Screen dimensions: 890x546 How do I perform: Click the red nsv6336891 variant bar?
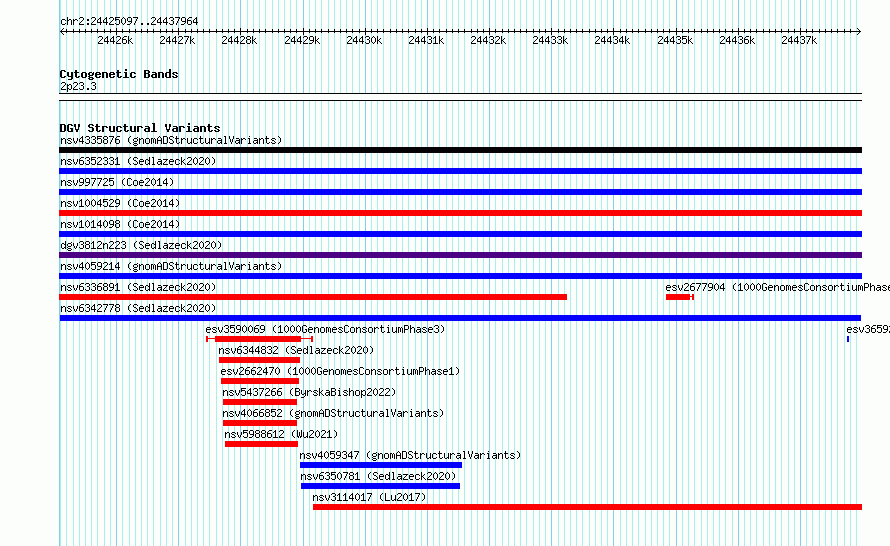coord(313,297)
